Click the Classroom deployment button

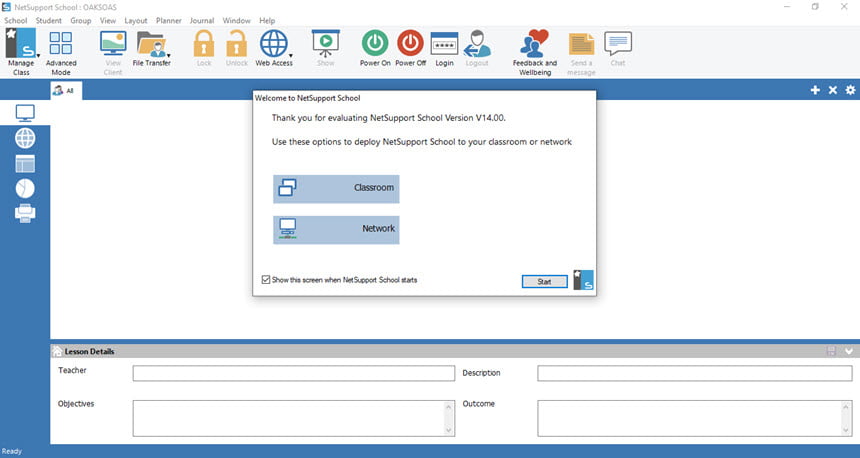[x=336, y=189]
